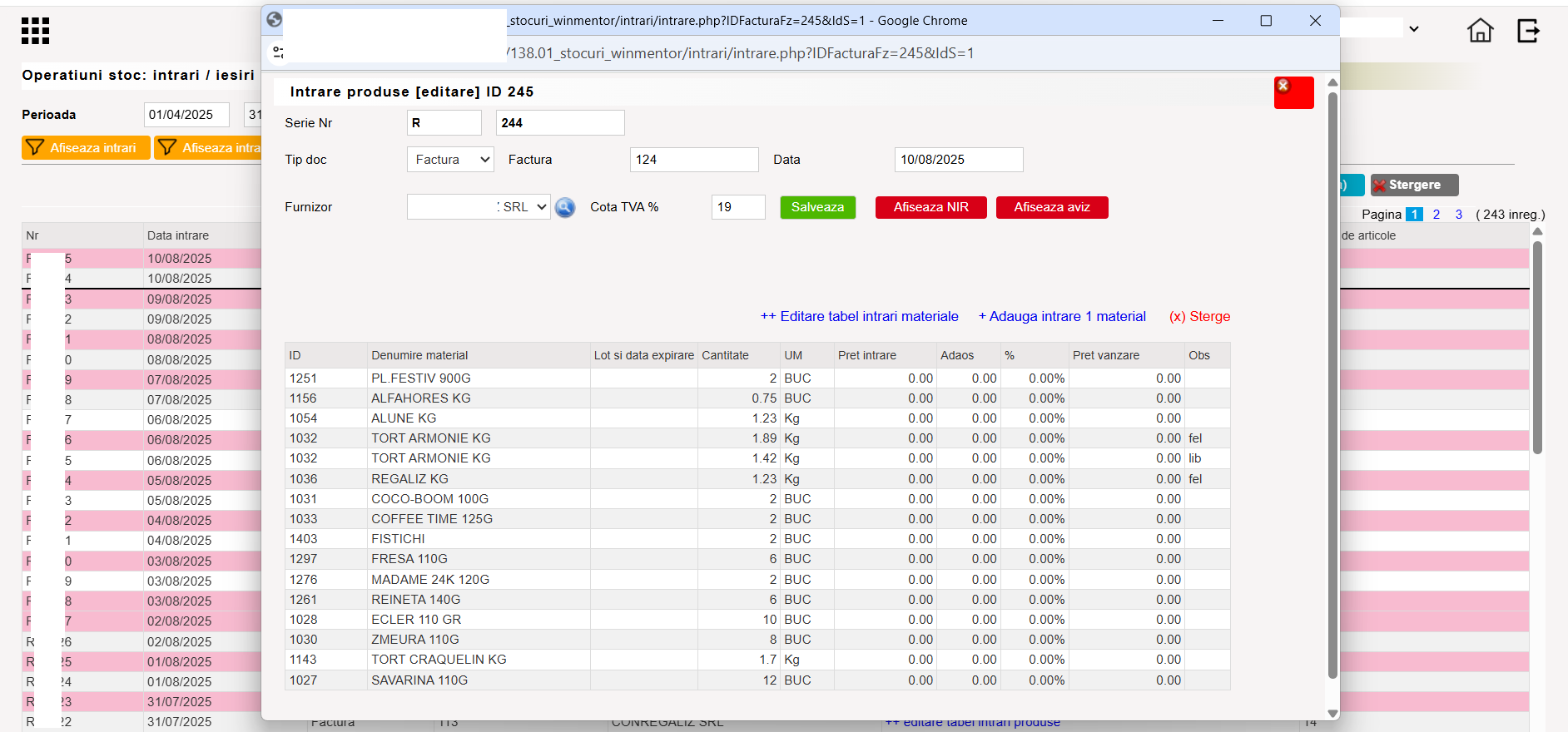Screen dimensions: 1568x732
Task: Click the green Salveaza button
Action: (x=817, y=207)
